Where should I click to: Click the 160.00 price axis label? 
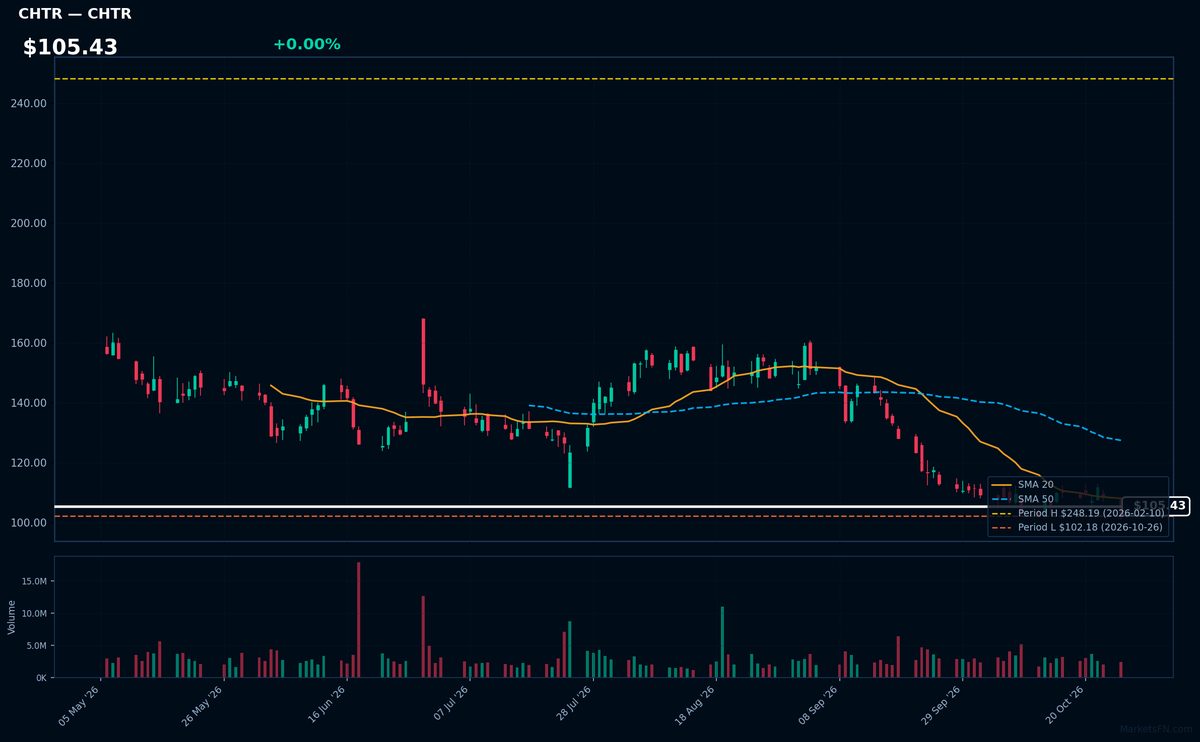(29, 343)
